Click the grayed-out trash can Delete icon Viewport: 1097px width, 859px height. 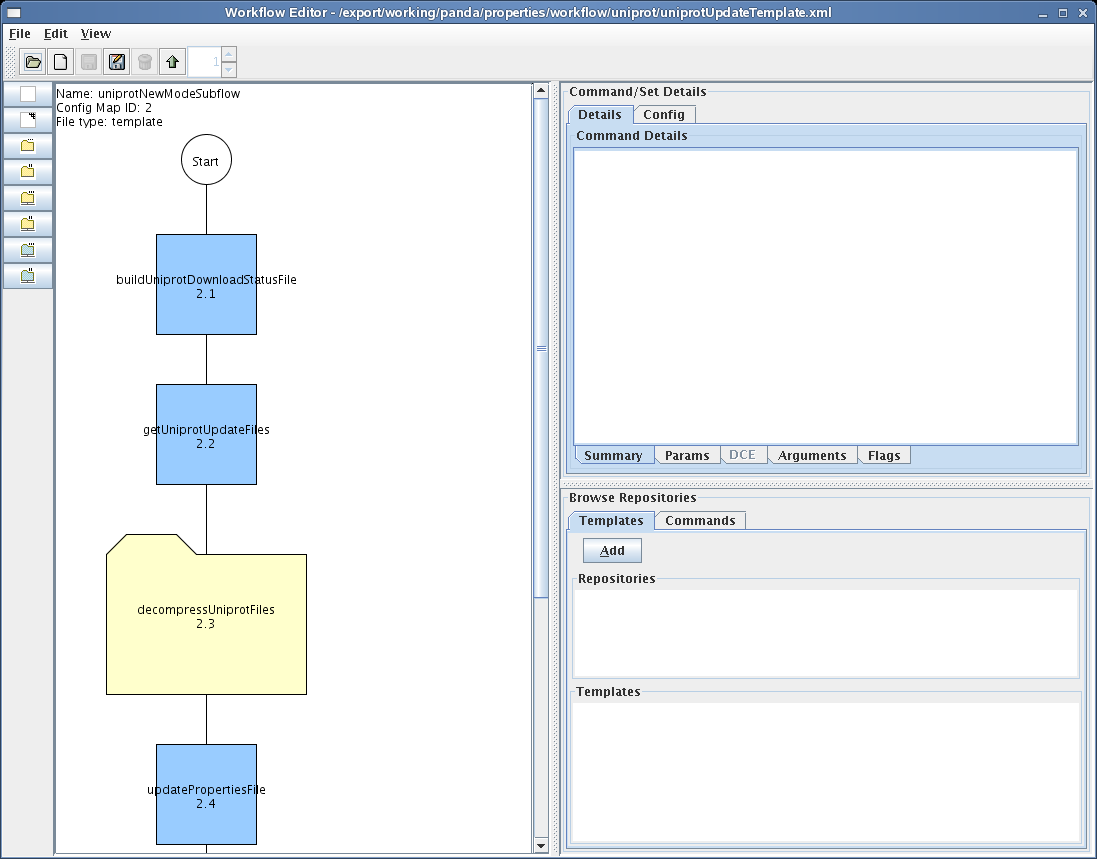pyautogui.click(x=145, y=62)
